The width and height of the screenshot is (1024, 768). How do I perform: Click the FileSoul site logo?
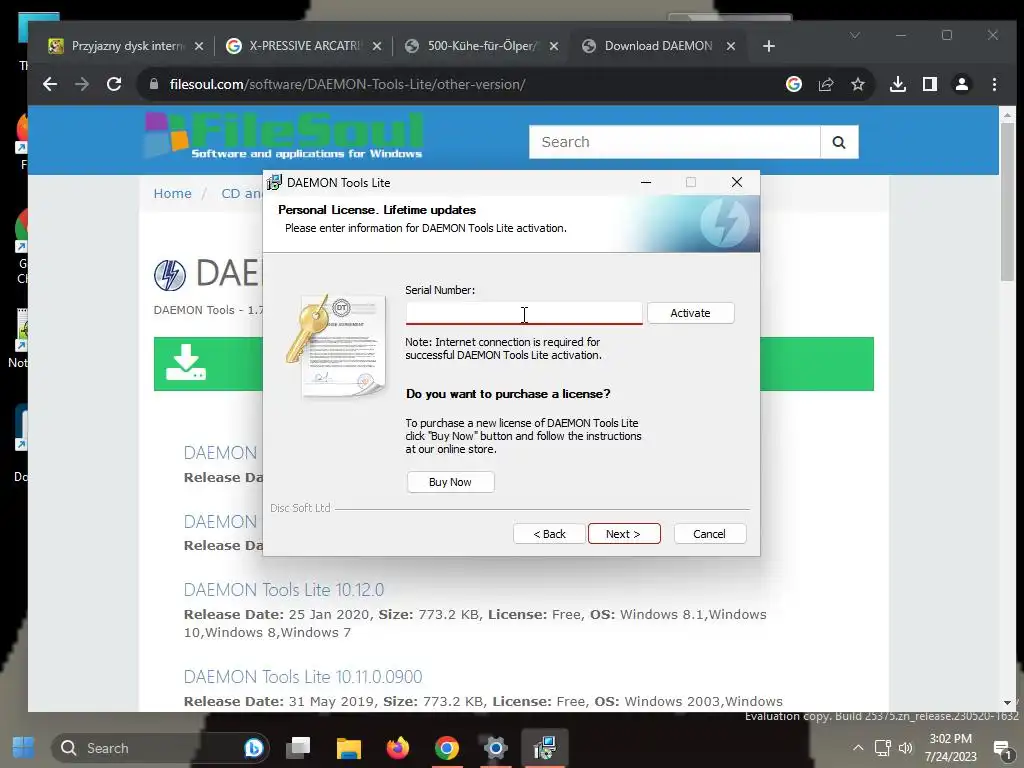pos(284,136)
